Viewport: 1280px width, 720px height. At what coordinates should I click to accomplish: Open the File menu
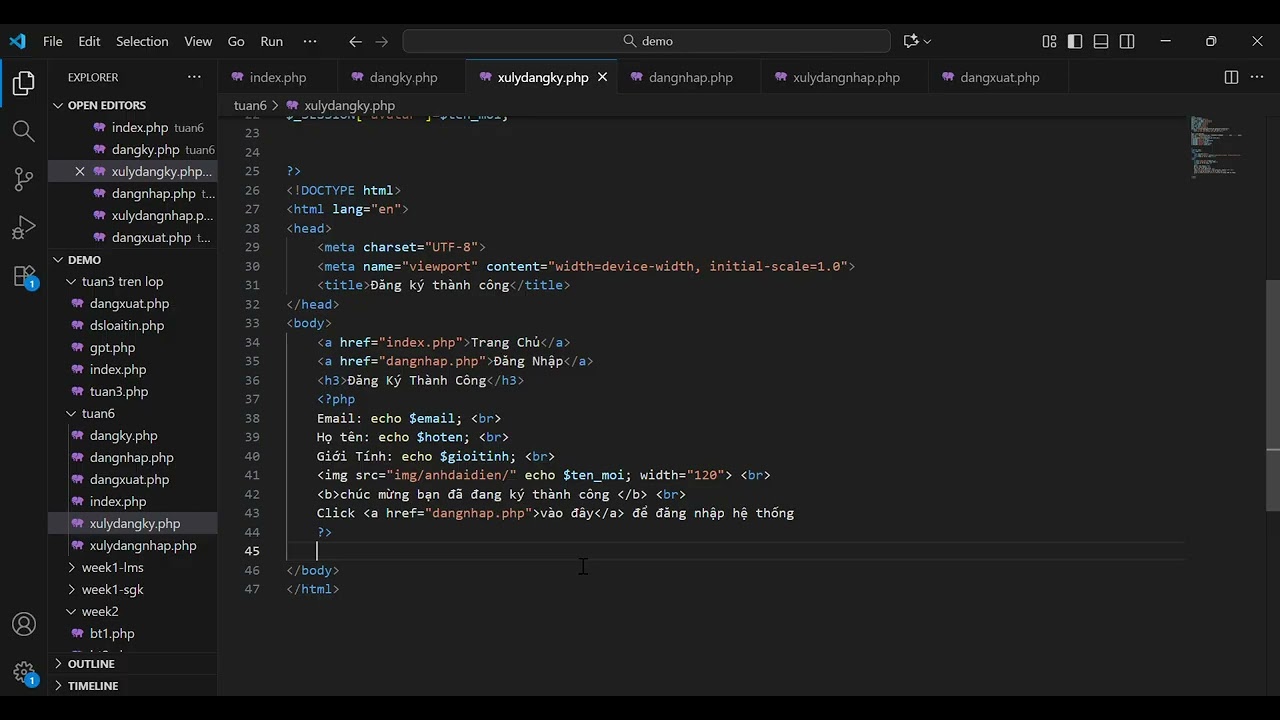(x=53, y=41)
